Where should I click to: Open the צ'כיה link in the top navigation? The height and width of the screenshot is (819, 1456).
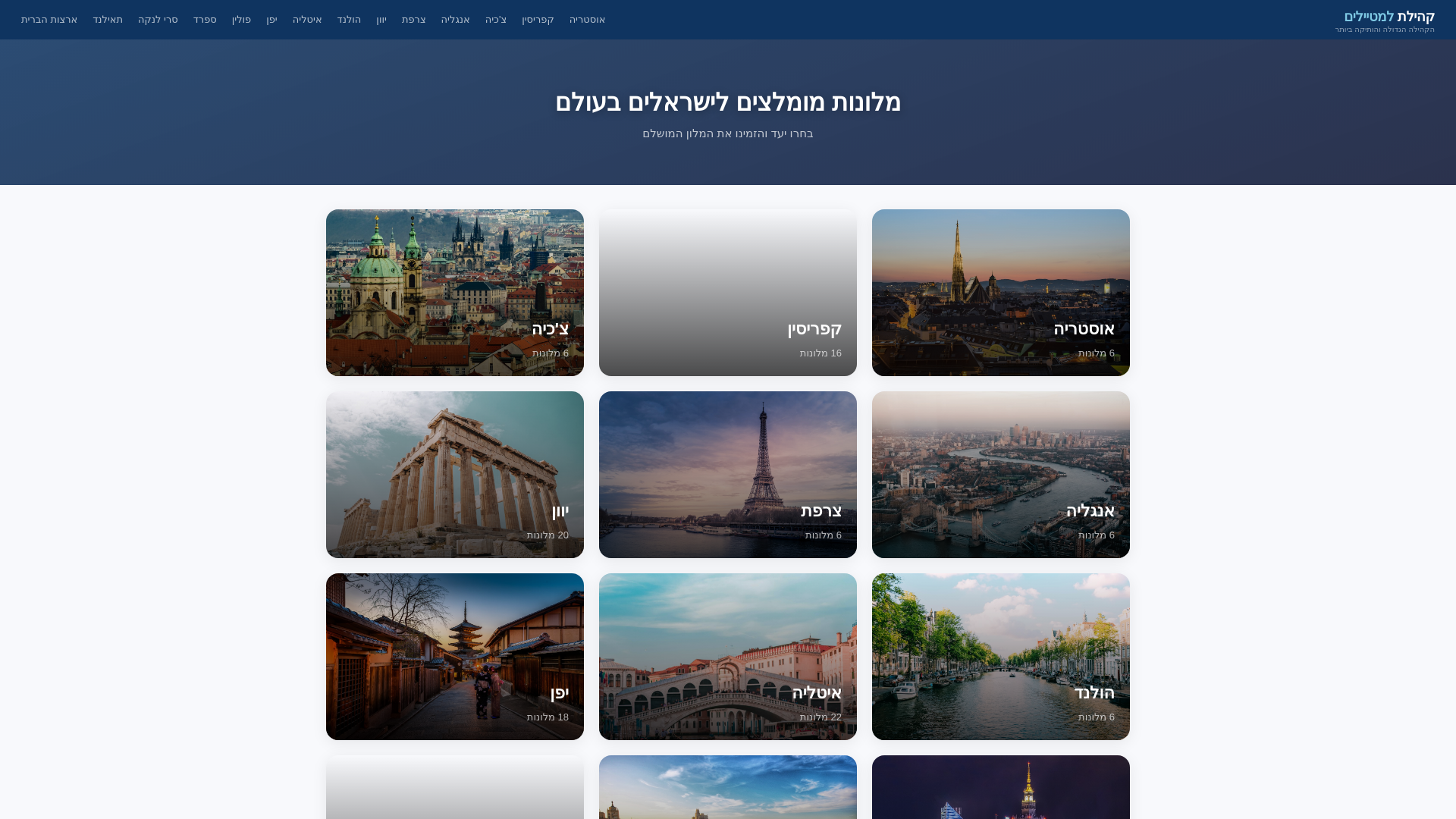pos(496,20)
